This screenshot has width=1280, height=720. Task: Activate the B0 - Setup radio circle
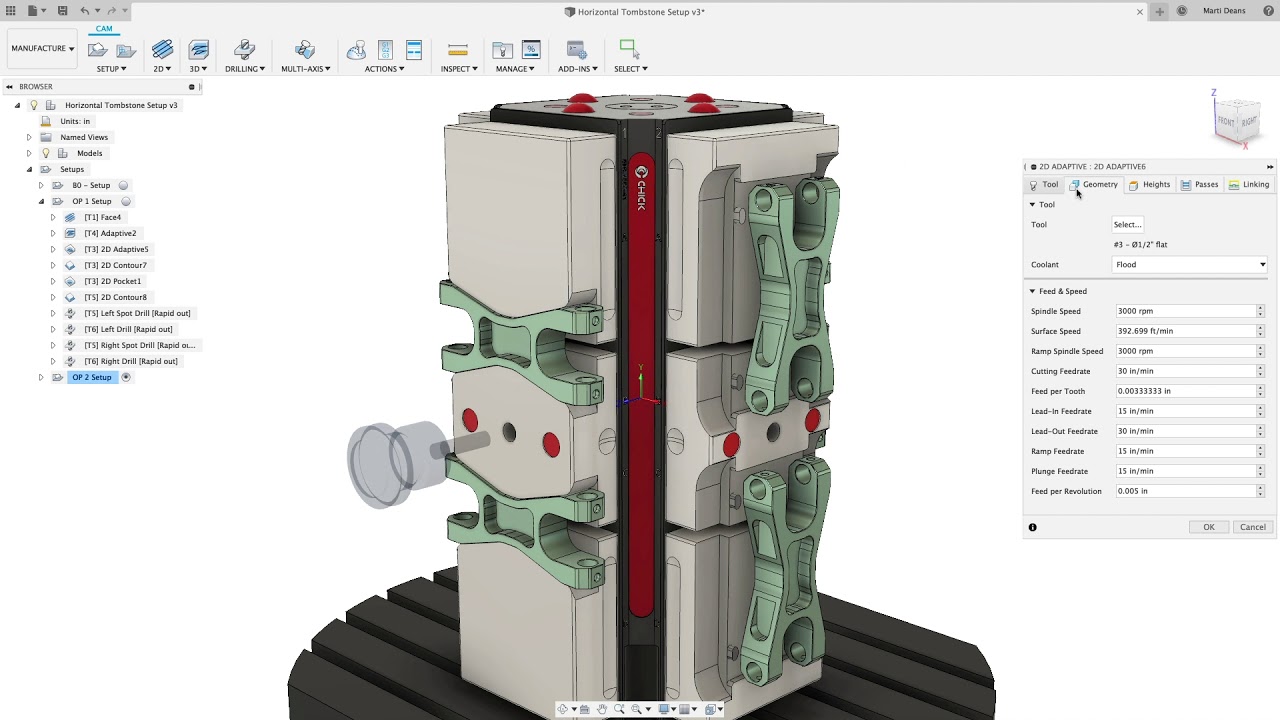[124, 185]
